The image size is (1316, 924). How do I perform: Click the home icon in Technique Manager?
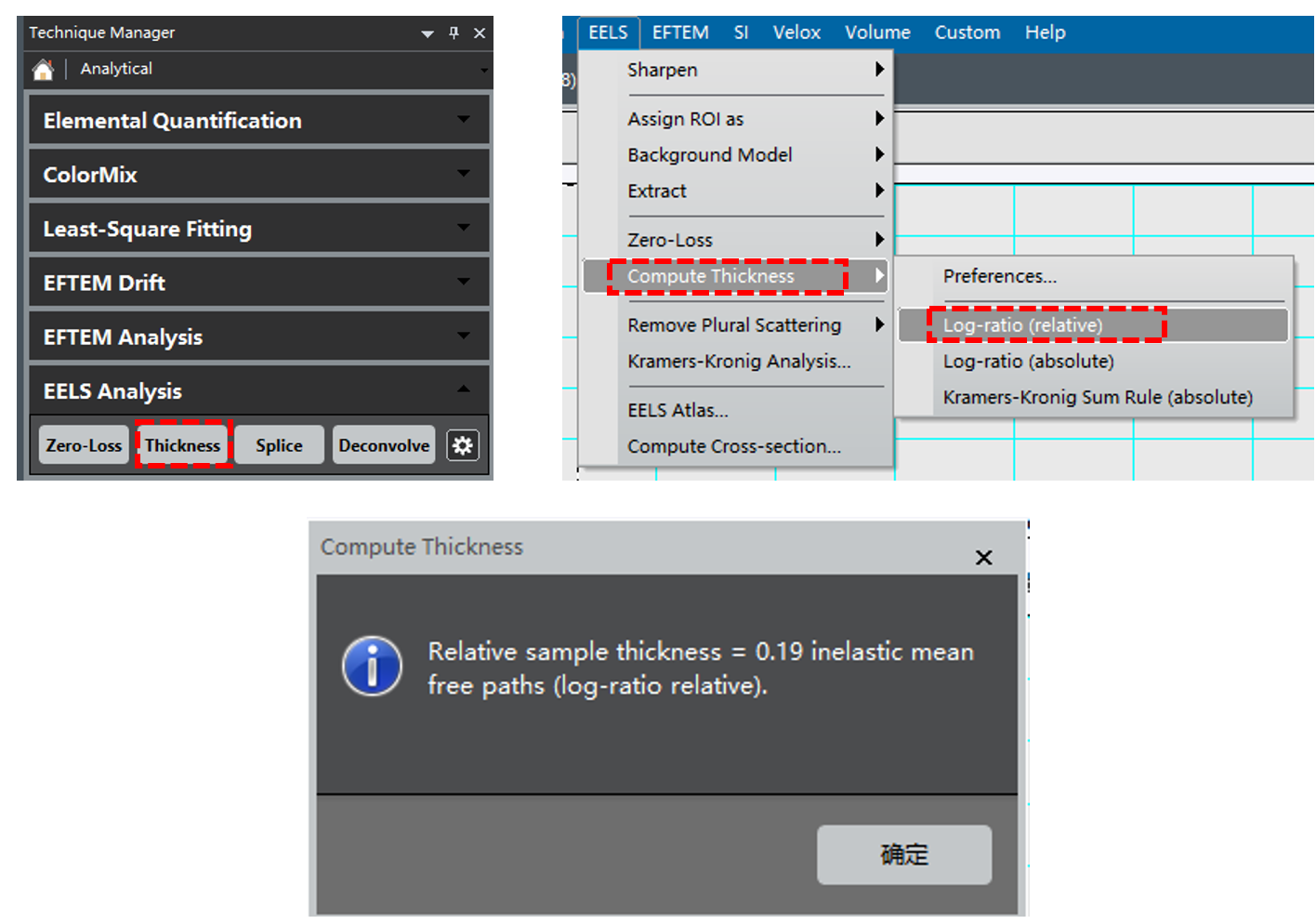tap(43, 70)
